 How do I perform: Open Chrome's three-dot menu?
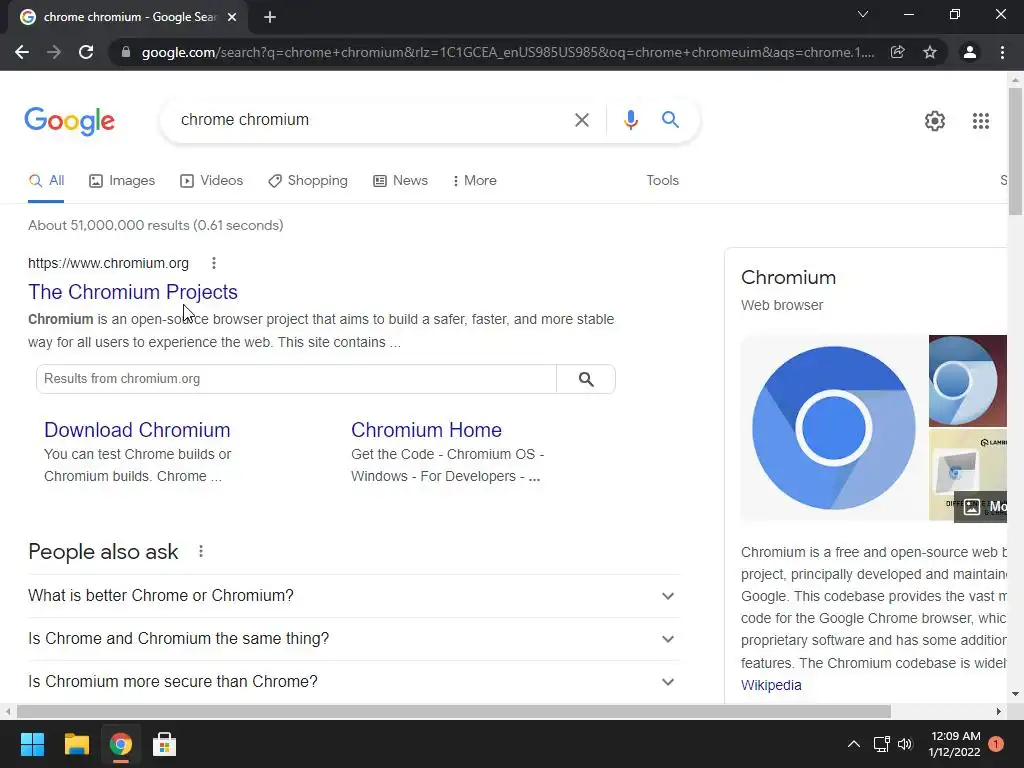(1002, 52)
